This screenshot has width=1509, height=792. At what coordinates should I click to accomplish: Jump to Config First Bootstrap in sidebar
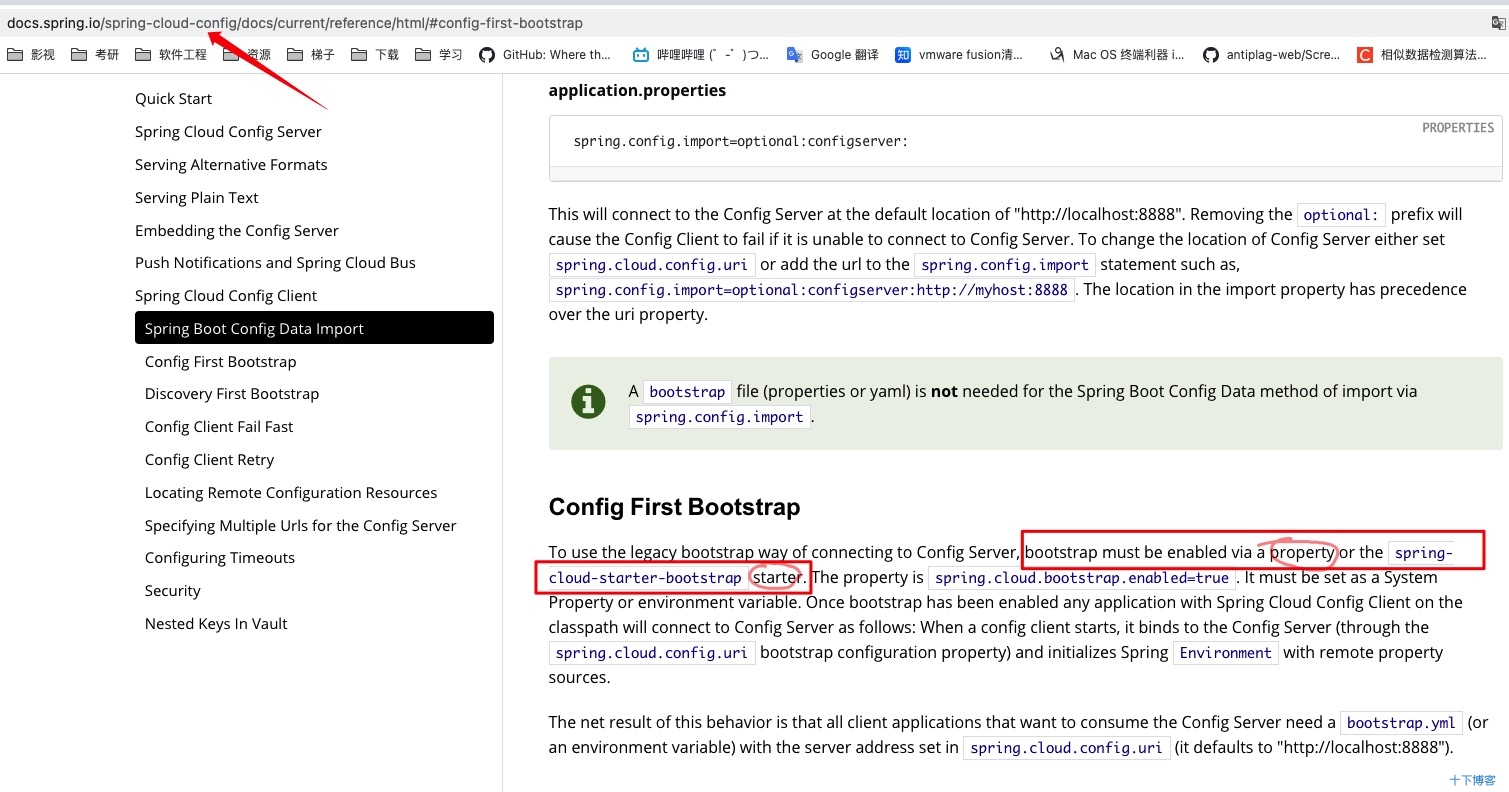click(x=220, y=361)
